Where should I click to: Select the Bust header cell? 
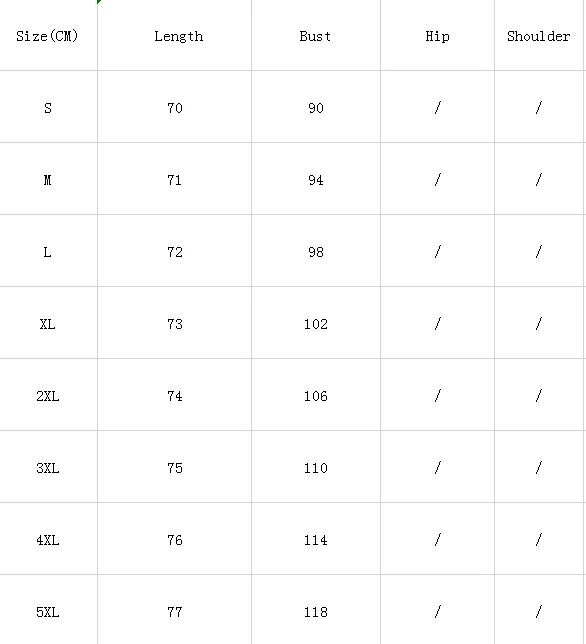[x=316, y=35]
